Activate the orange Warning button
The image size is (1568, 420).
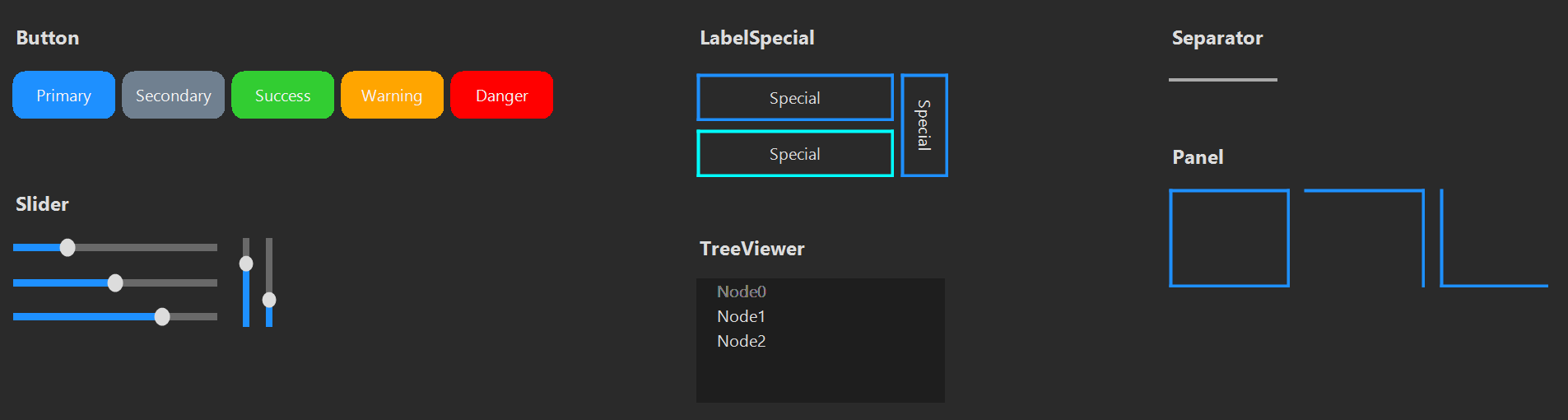coord(392,95)
